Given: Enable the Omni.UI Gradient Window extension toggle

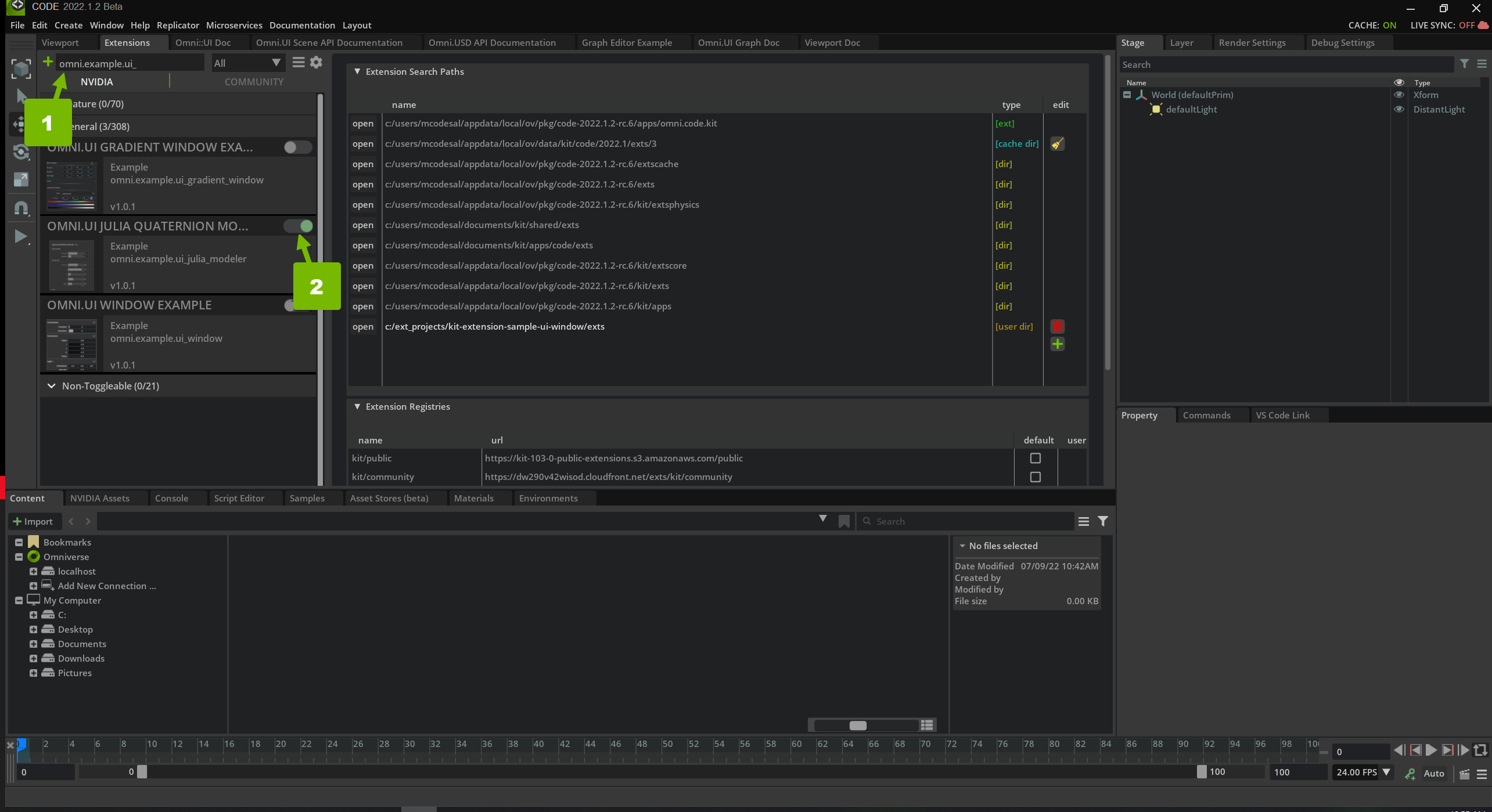Looking at the screenshot, I should [297, 147].
